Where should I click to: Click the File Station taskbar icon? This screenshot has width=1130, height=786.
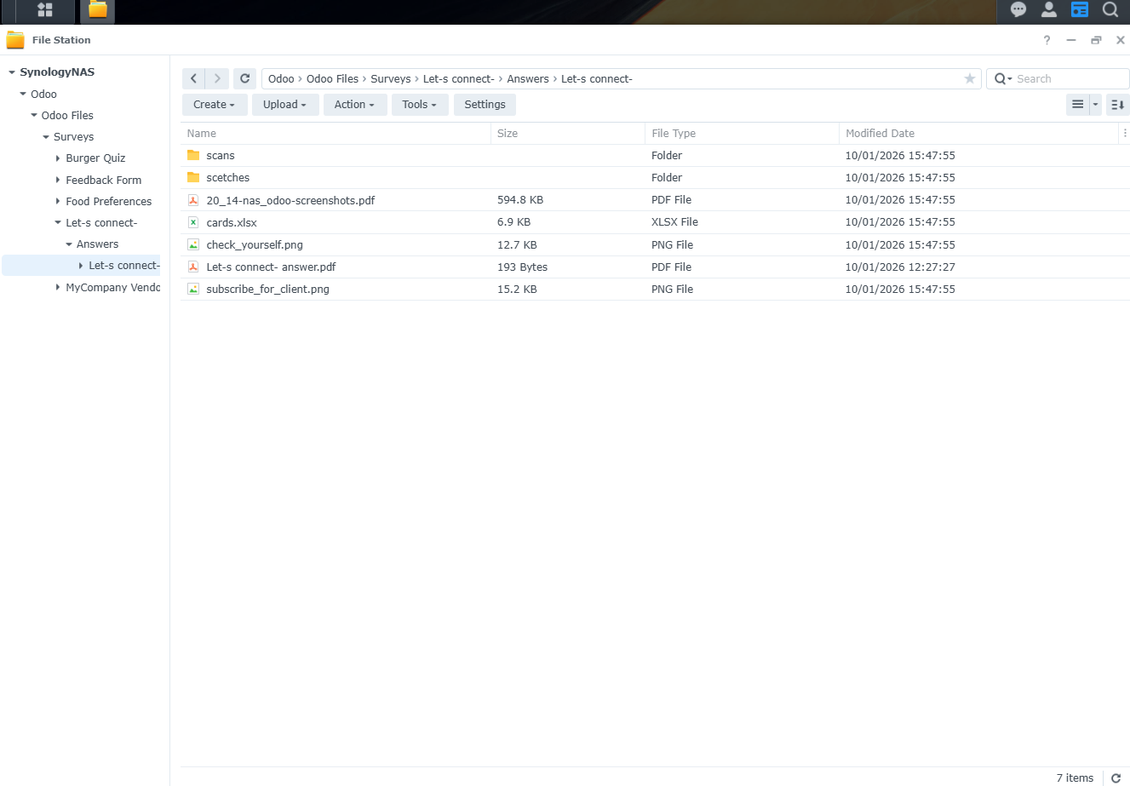click(97, 10)
